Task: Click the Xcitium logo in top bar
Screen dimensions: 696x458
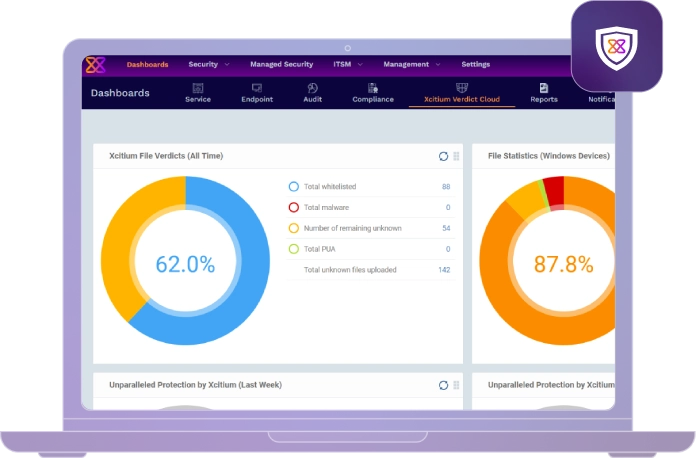Action: pyautogui.click(x=95, y=65)
